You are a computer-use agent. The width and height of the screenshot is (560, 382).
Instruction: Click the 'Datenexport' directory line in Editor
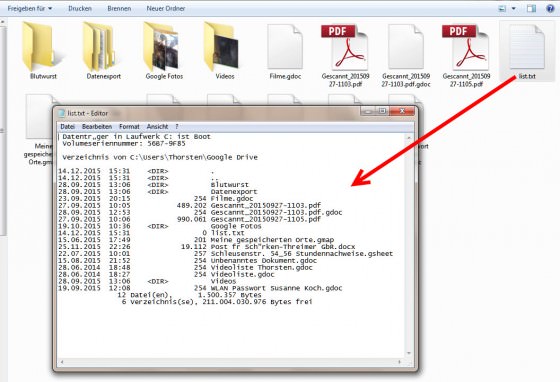click(x=158, y=192)
